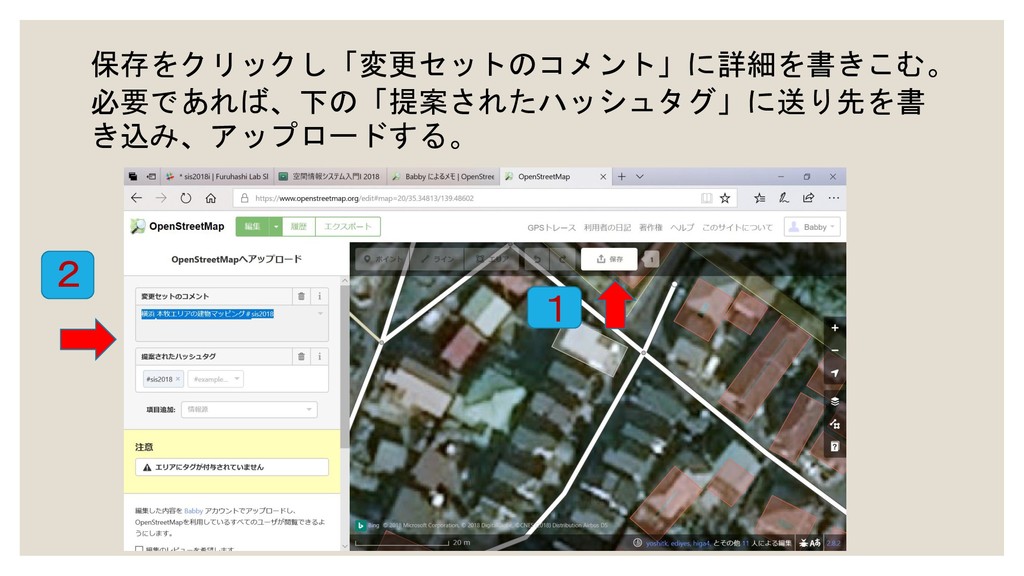The image size is (1024, 576).
Task: Tick the review request checkbox
Action: point(139,549)
